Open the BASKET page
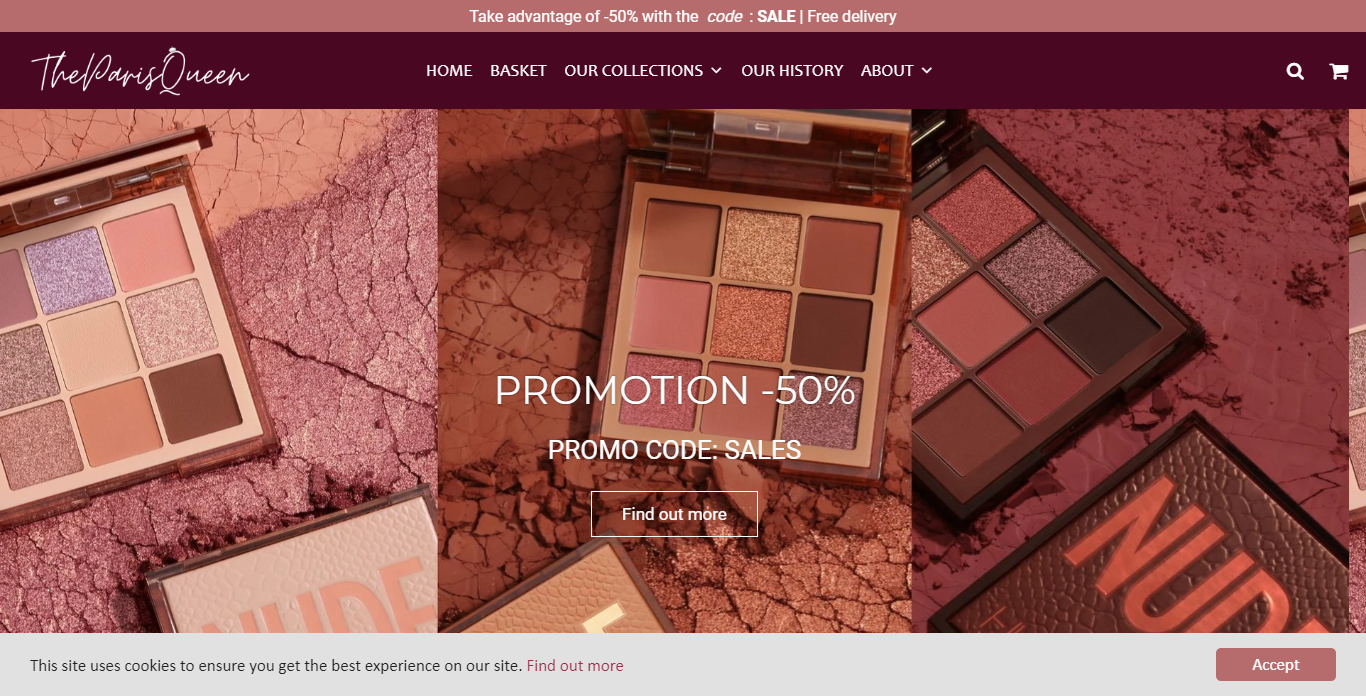1366x696 pixels. click(x=518, y=71)
